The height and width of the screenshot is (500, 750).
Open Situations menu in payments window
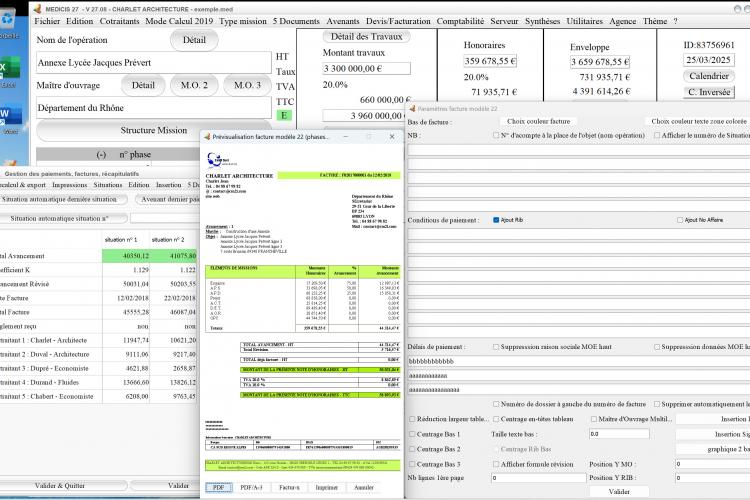pyautogui.click(x=108, y=185)
